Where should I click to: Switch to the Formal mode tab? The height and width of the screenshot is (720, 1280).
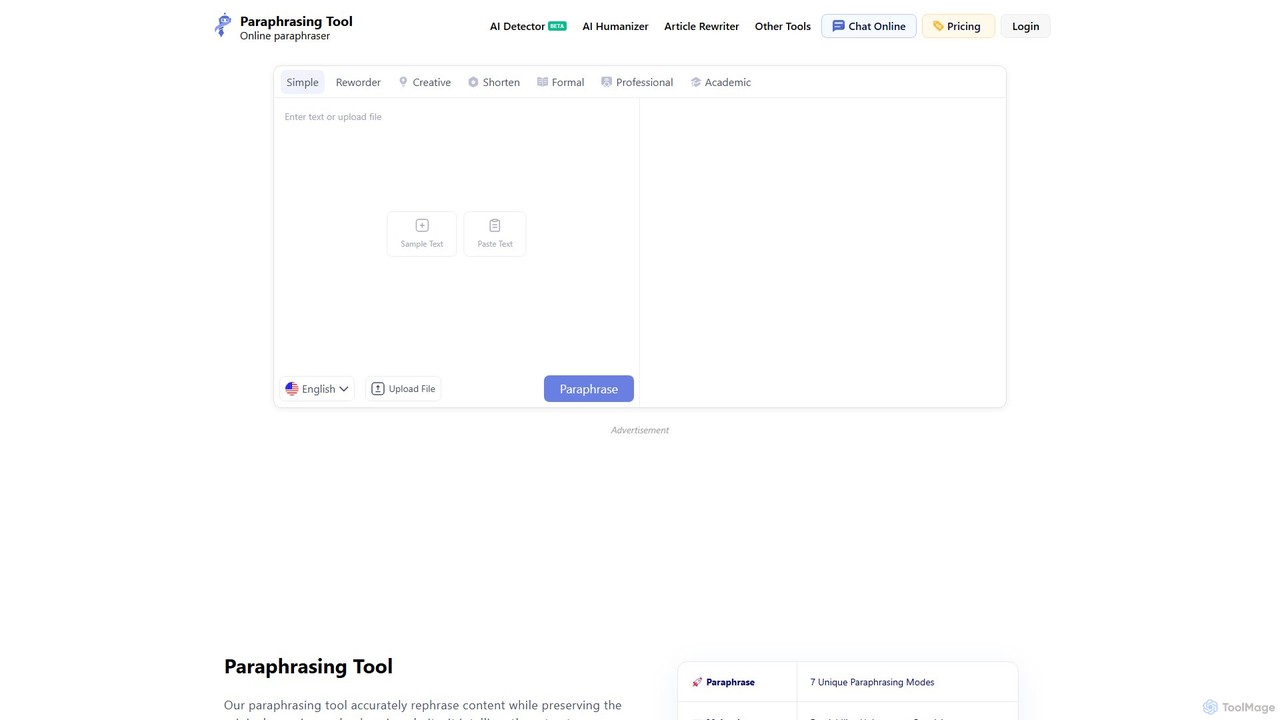point(560,82)
